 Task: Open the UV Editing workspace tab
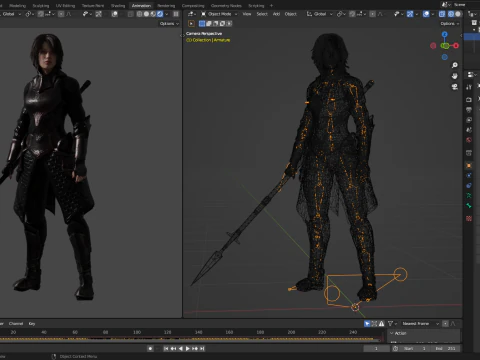tap(65, 5)
